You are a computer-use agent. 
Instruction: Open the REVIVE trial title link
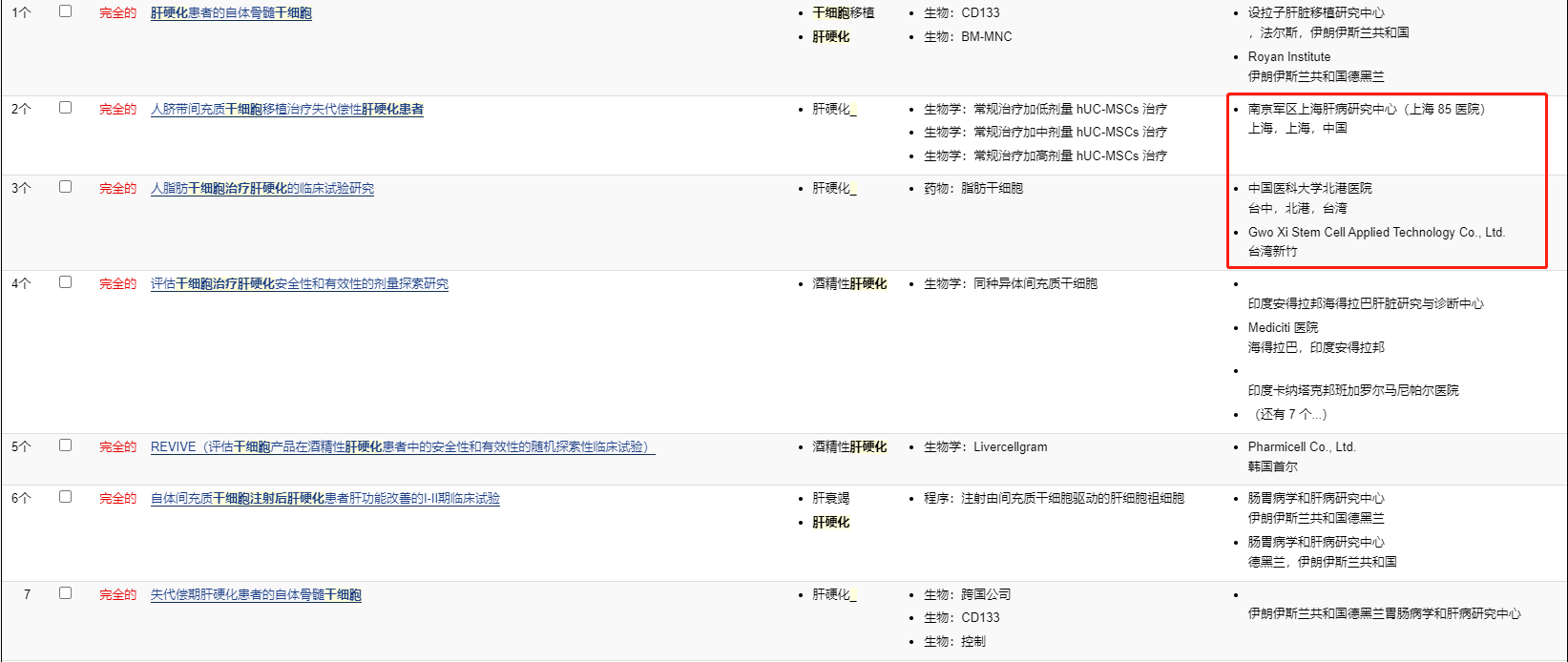[x=402, y=447]
